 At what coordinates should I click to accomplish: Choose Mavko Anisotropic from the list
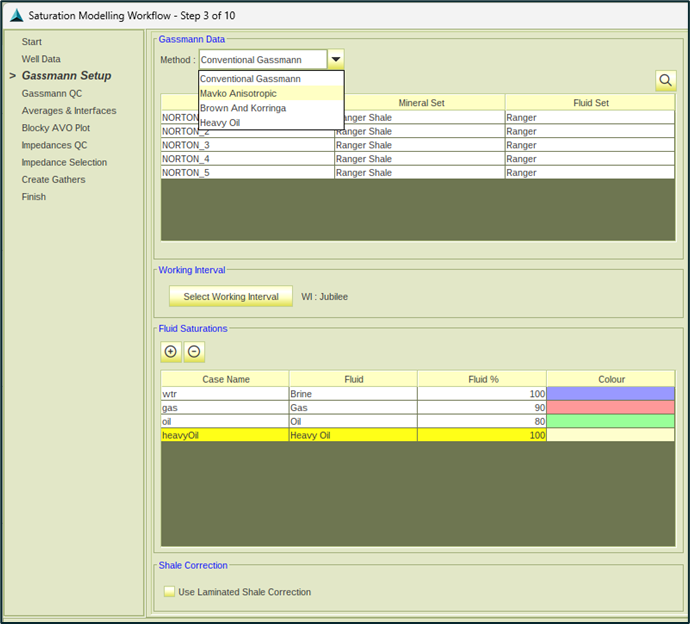271,93
